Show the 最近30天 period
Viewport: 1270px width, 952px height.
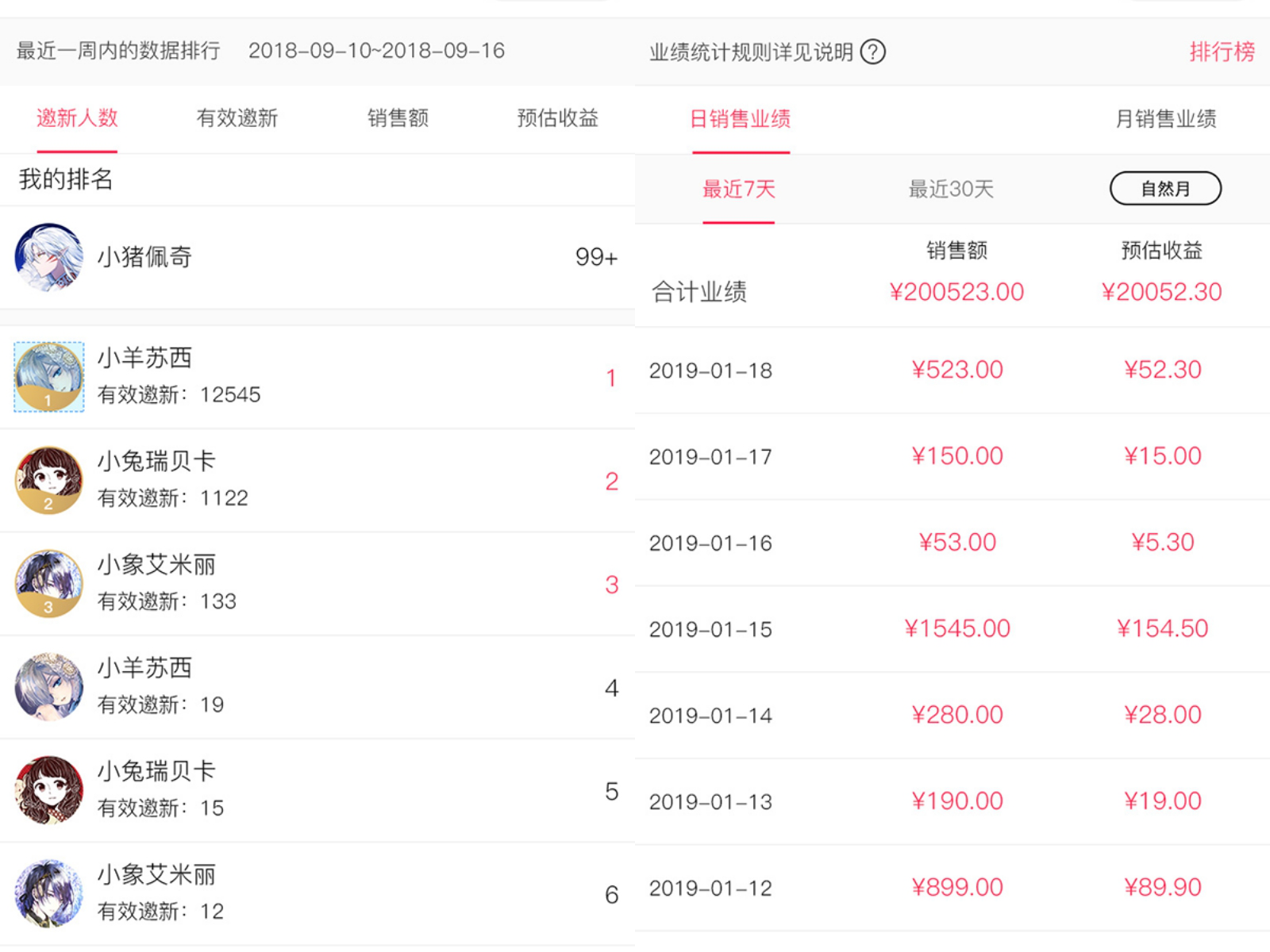pyautogui.click(x=951, y=189)
